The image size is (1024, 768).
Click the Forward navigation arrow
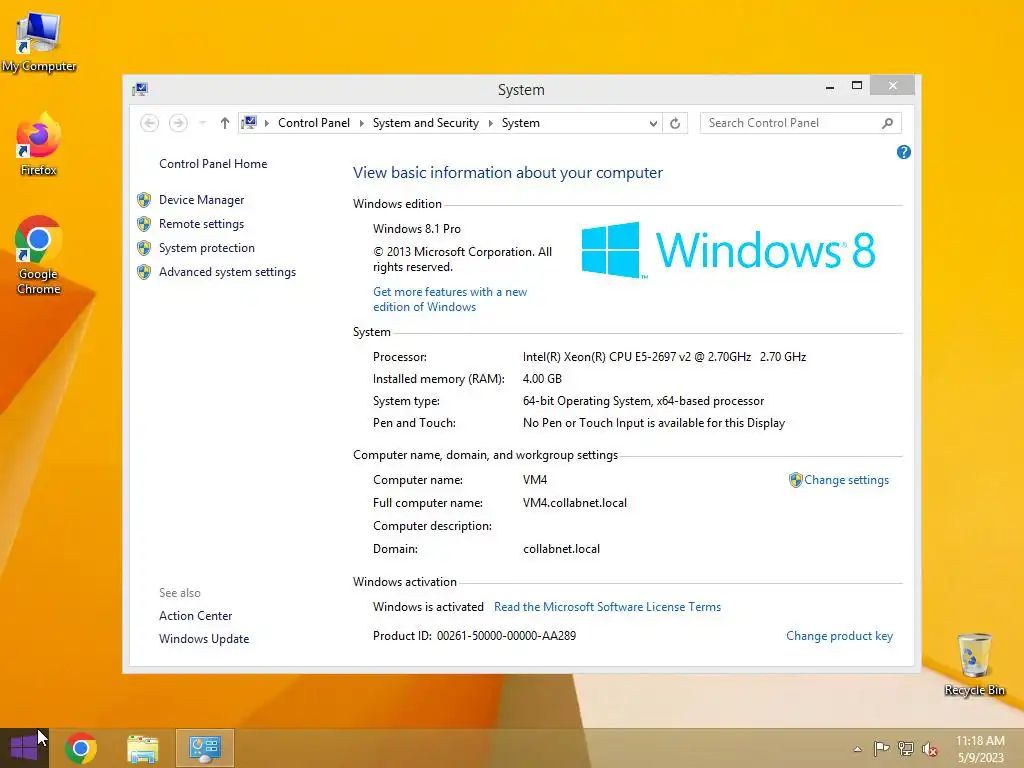coord(178,123)
